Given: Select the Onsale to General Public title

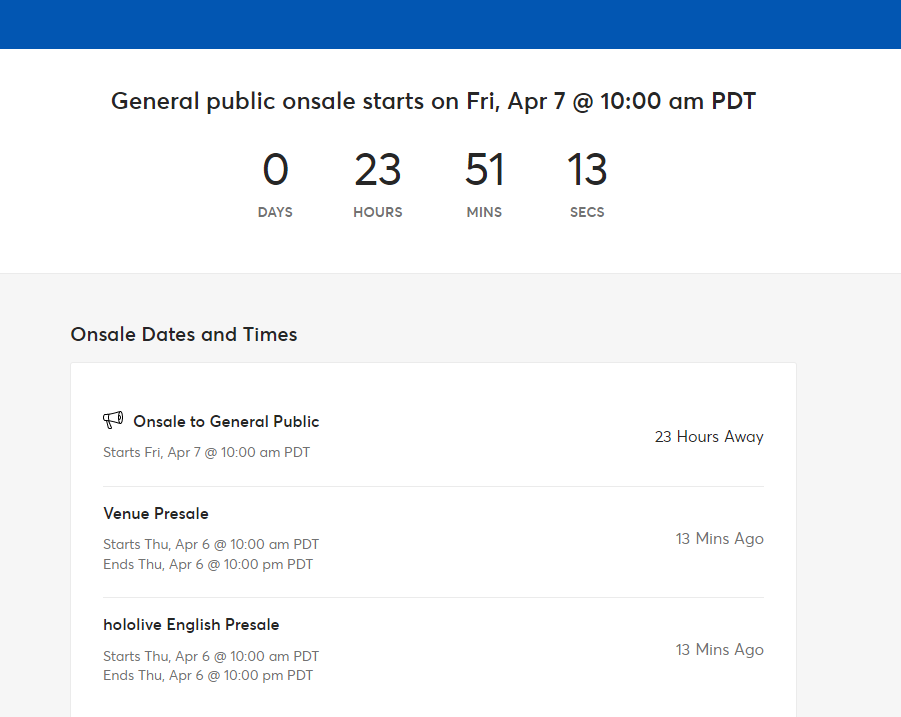Looking at the screenshot, I should coord(226,421).
